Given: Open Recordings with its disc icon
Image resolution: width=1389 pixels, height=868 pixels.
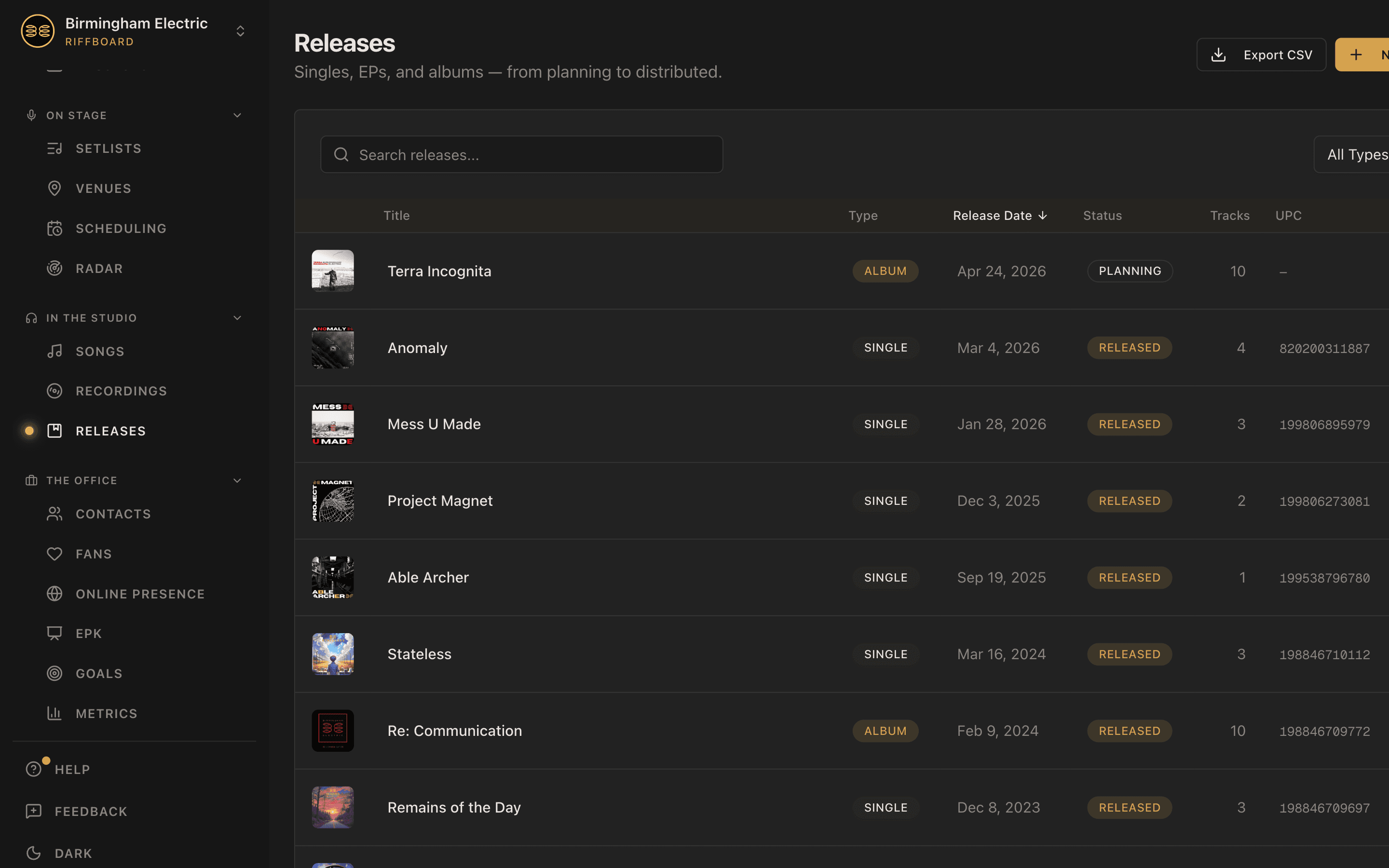Looking at the screenshot, I should click(x=54, y=391).
